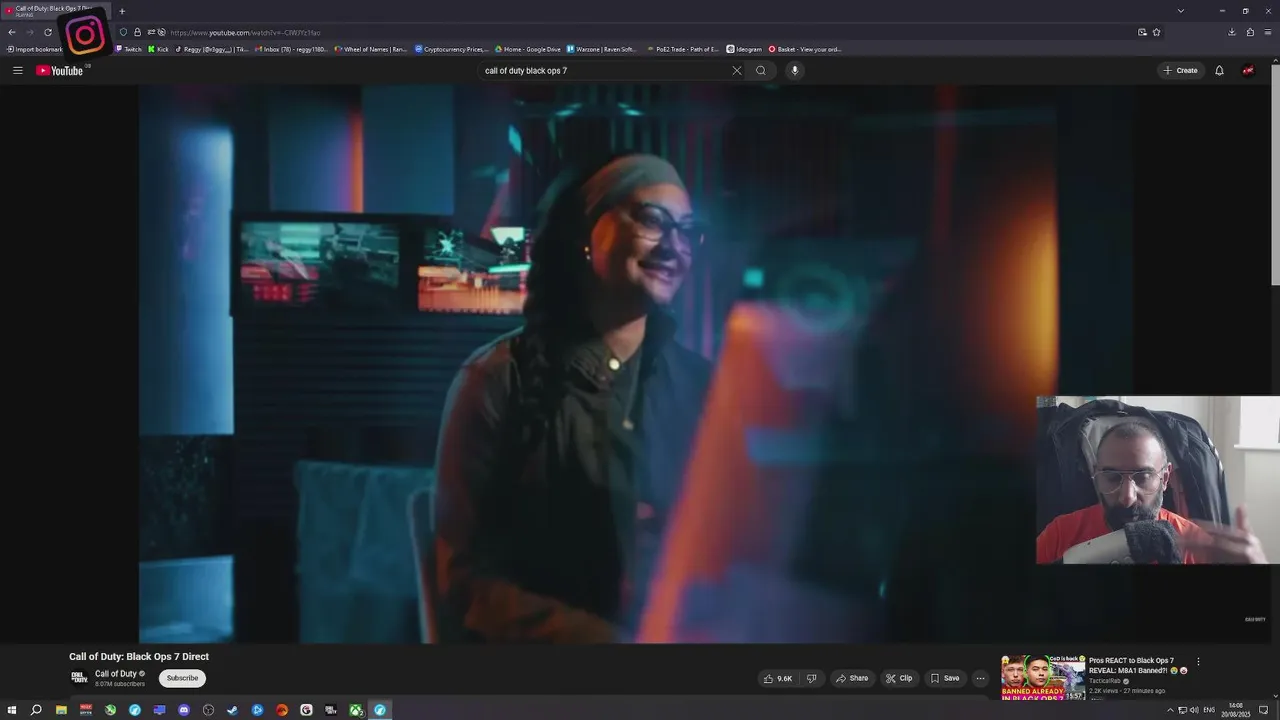
Task: Open the Kick bookmark
Action: click(x=158, y=49)
